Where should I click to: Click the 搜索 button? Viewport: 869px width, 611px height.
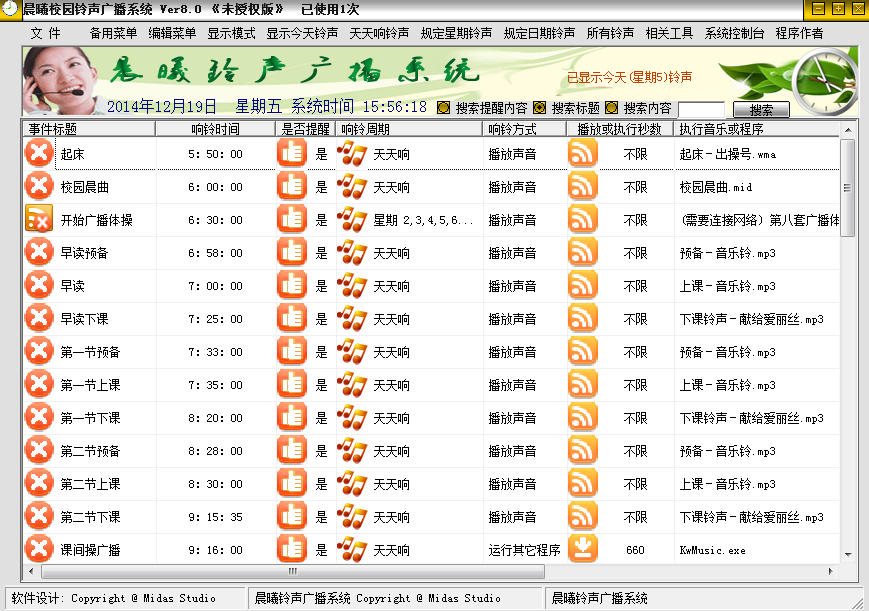coord(761,109)
